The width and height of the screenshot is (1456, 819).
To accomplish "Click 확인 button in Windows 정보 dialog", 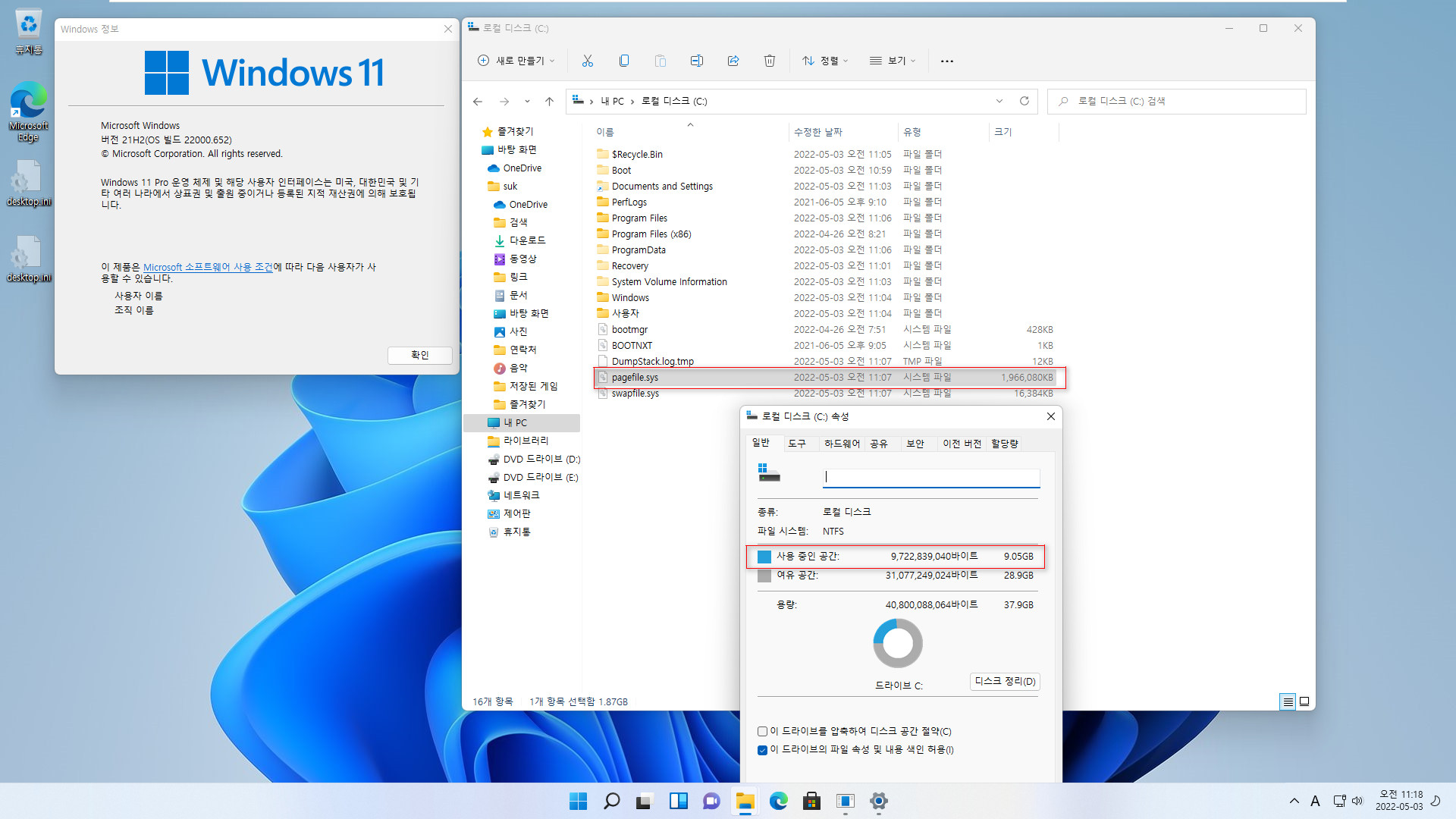I will (419, 355).
